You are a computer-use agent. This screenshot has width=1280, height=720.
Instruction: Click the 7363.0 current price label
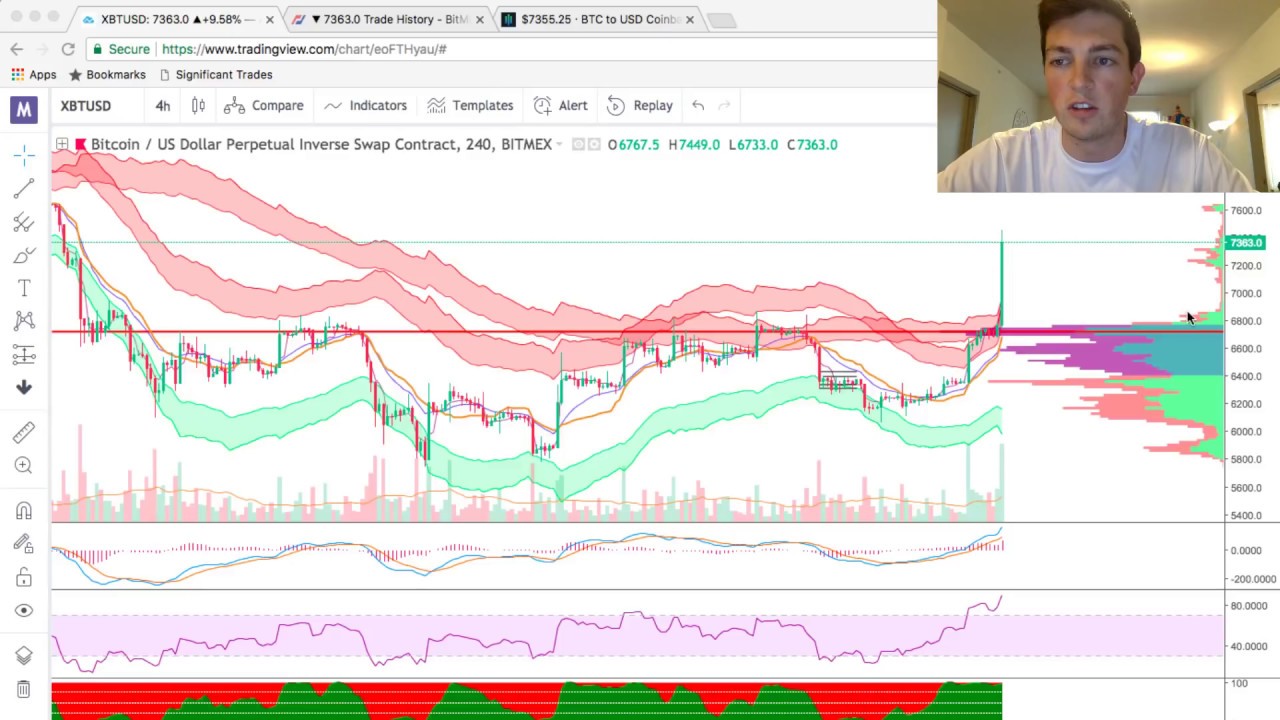(1246, 243)
